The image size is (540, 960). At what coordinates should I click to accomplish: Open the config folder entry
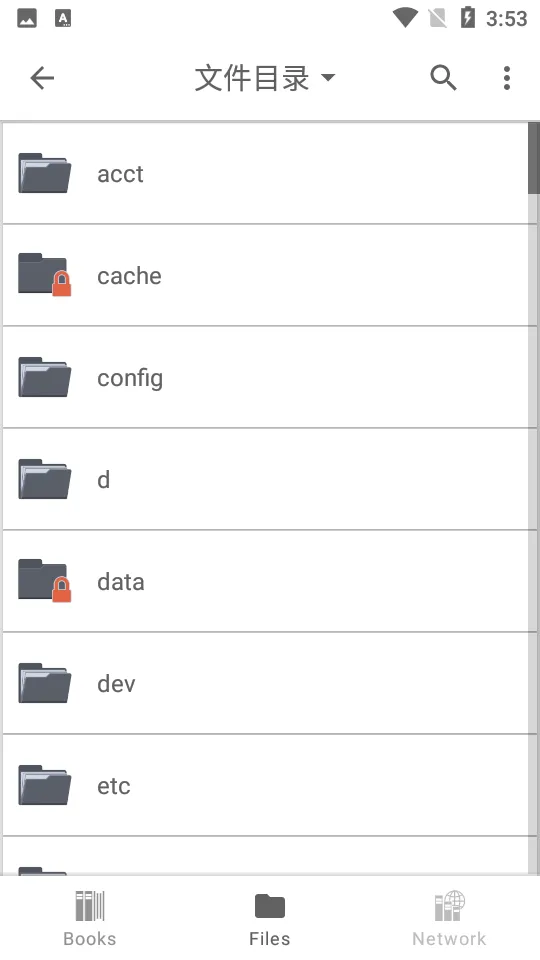(x=265, y=377)
